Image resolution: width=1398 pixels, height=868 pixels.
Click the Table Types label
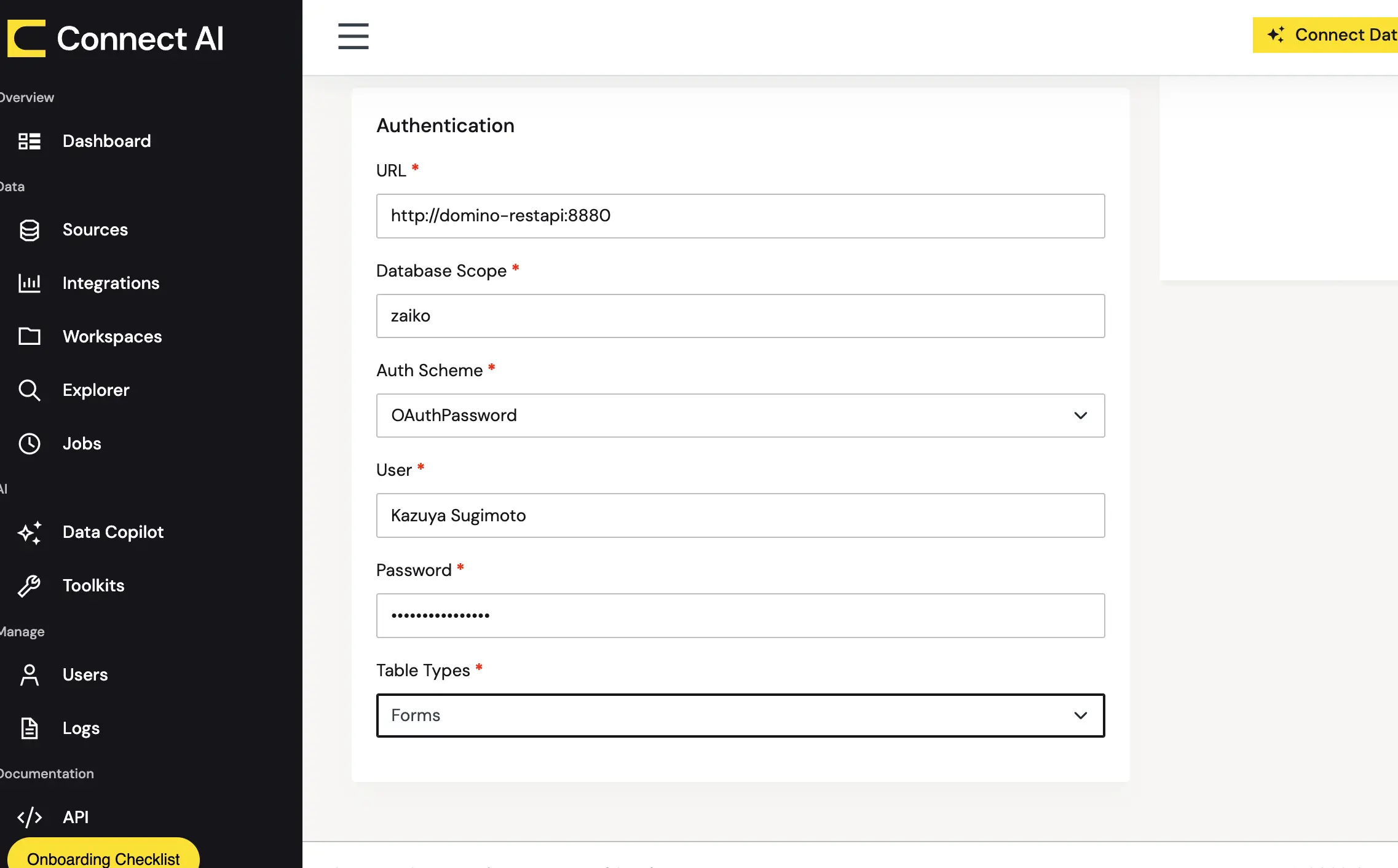click(423, 670)
